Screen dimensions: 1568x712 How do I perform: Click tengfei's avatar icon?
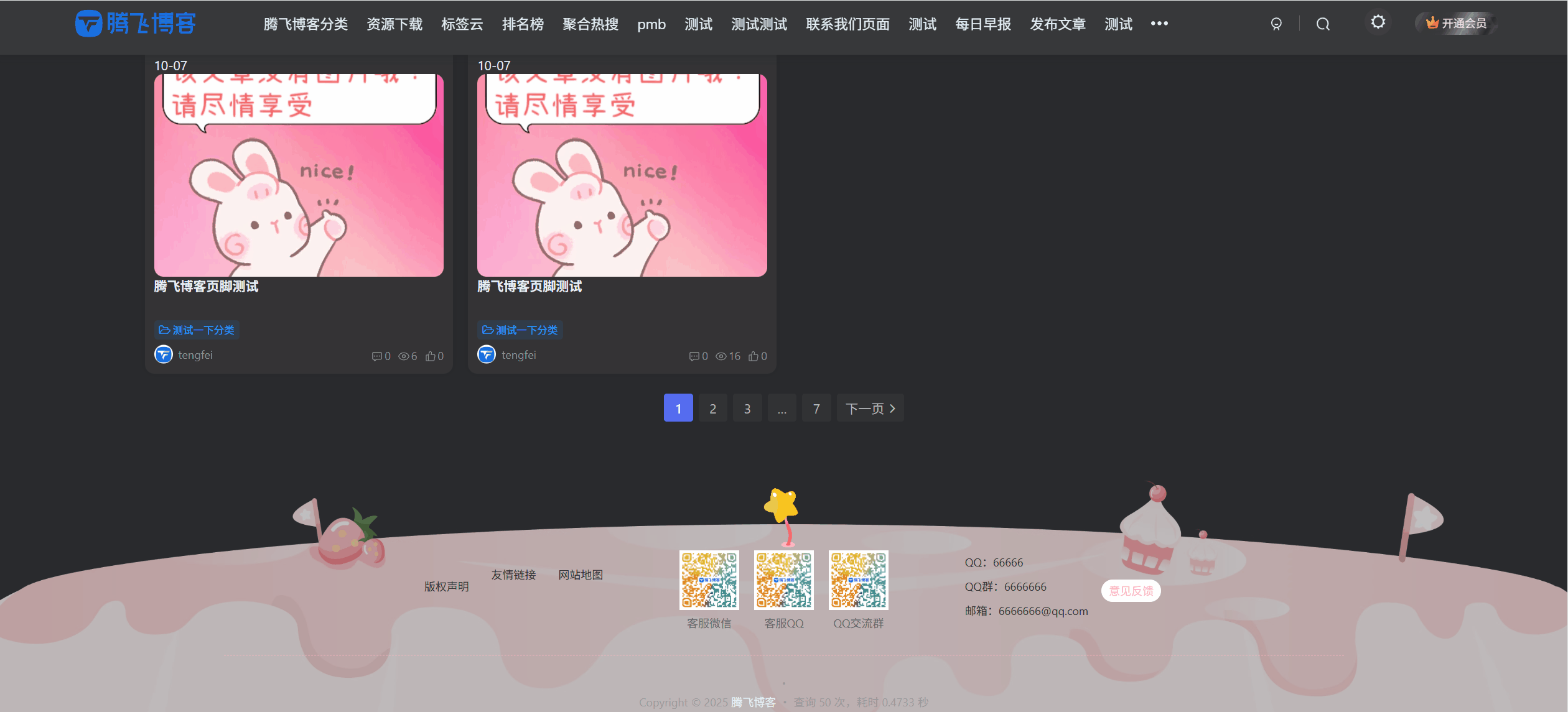pyautogui.click(x=162, y=354)
